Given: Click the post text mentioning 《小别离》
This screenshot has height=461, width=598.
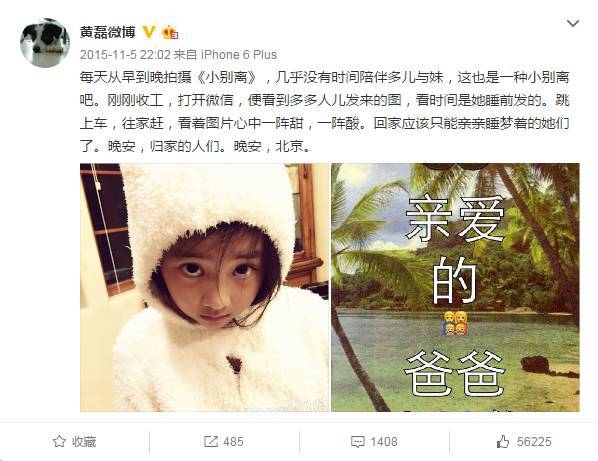Looking at the screenshot, I should click(325, 112).
